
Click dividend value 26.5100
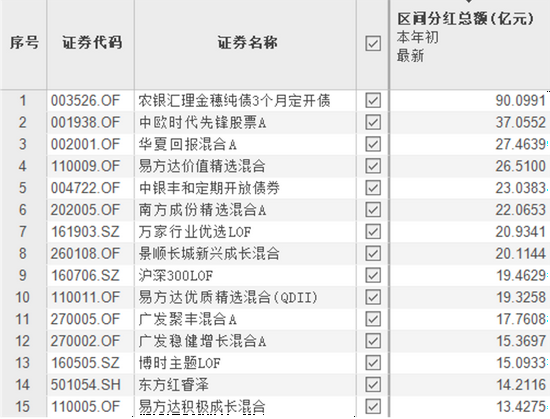(x=521, y=166)
